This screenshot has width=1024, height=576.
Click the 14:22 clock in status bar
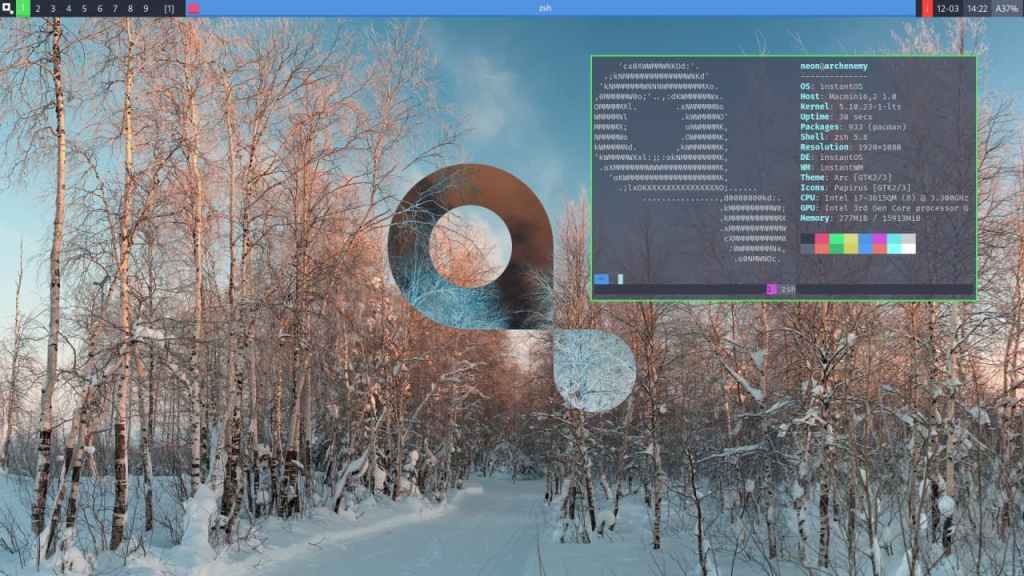[977, 8]
